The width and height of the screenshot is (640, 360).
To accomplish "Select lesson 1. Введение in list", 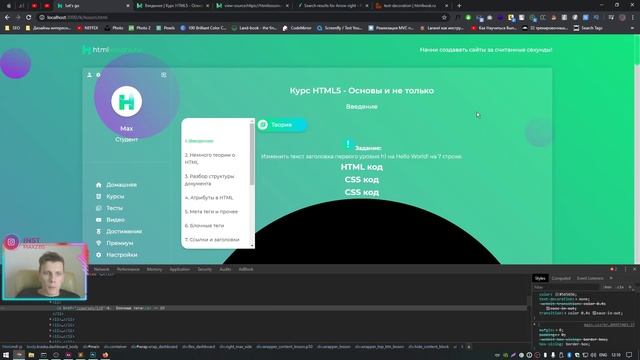I will click(x=199, y=141).
